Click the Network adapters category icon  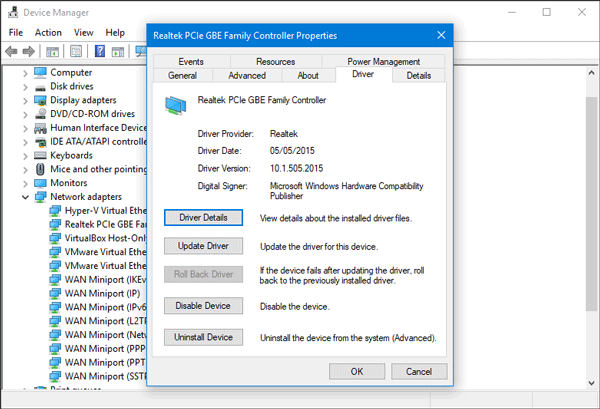[x=40, y=197]
